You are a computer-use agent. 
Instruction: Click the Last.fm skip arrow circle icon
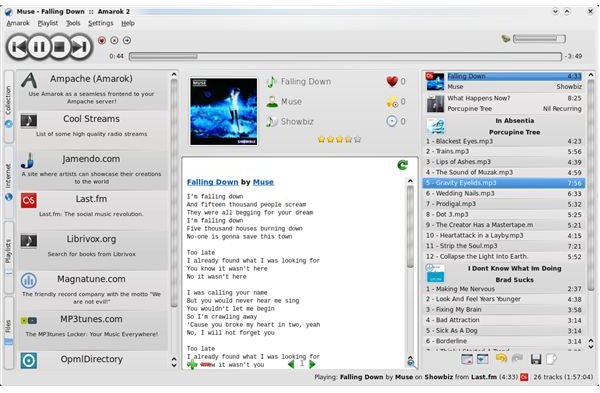click(x=127, y=40)
